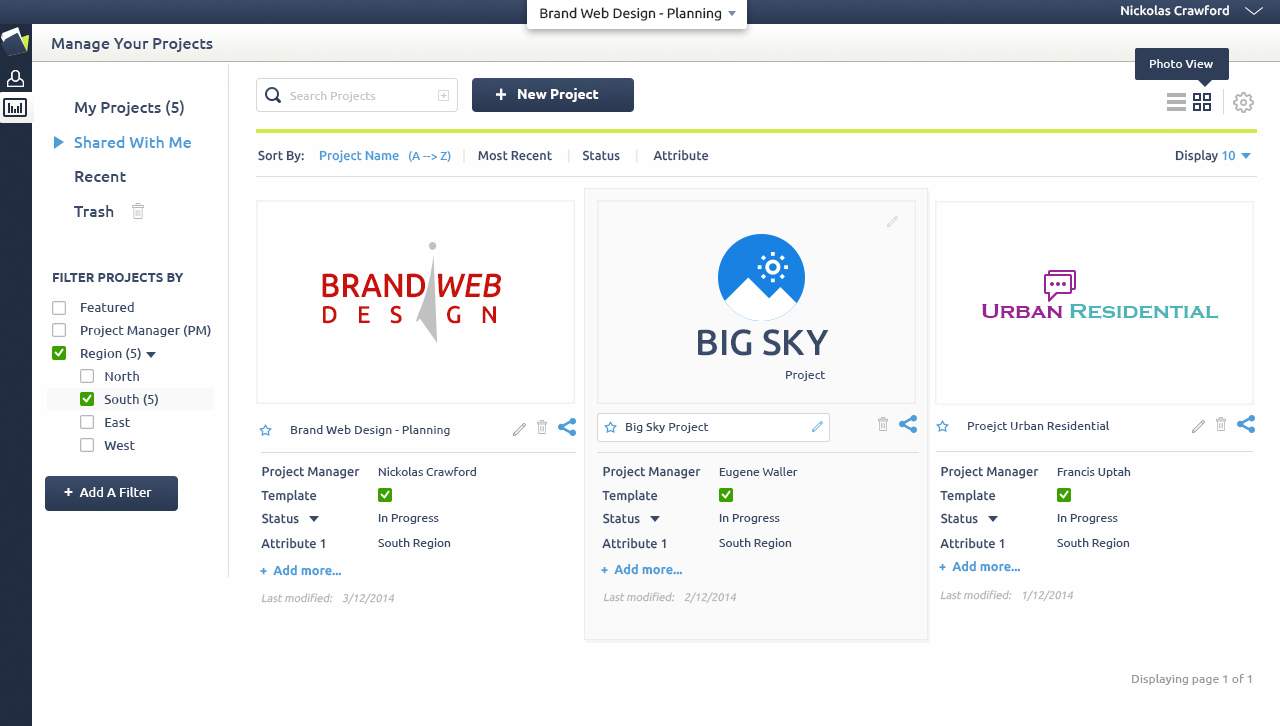Screen dimensions: 1280x726
Task: Share Brand Web Design - Planning project
Action: click(x=567, y=427)
